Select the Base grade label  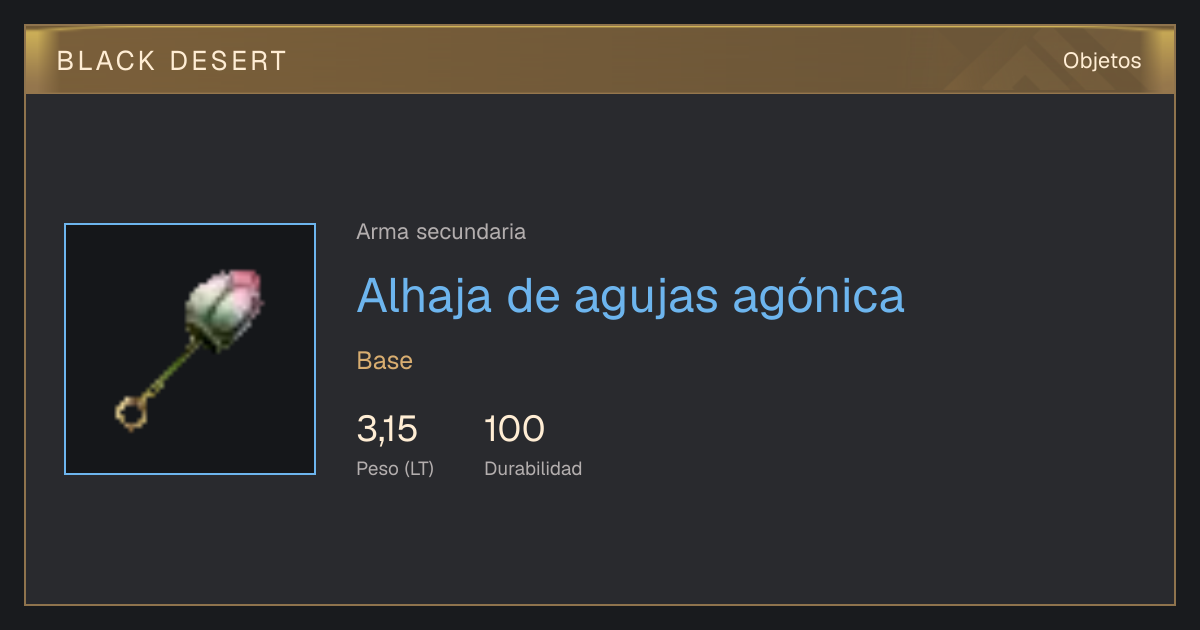(x=385, y=361)
